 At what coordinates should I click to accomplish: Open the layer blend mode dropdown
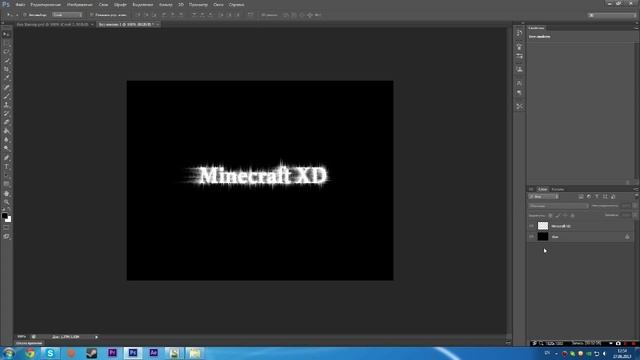click(x=558, y=206)
